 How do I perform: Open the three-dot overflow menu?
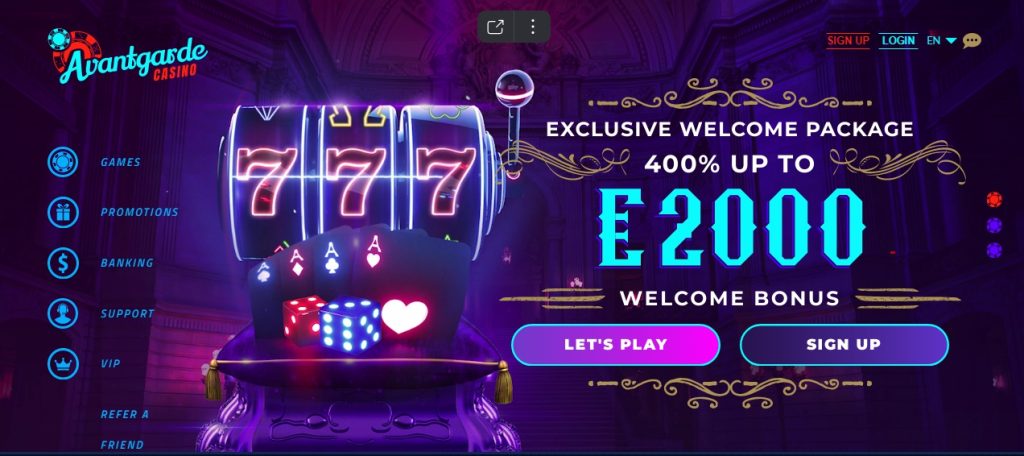point(533,27)
